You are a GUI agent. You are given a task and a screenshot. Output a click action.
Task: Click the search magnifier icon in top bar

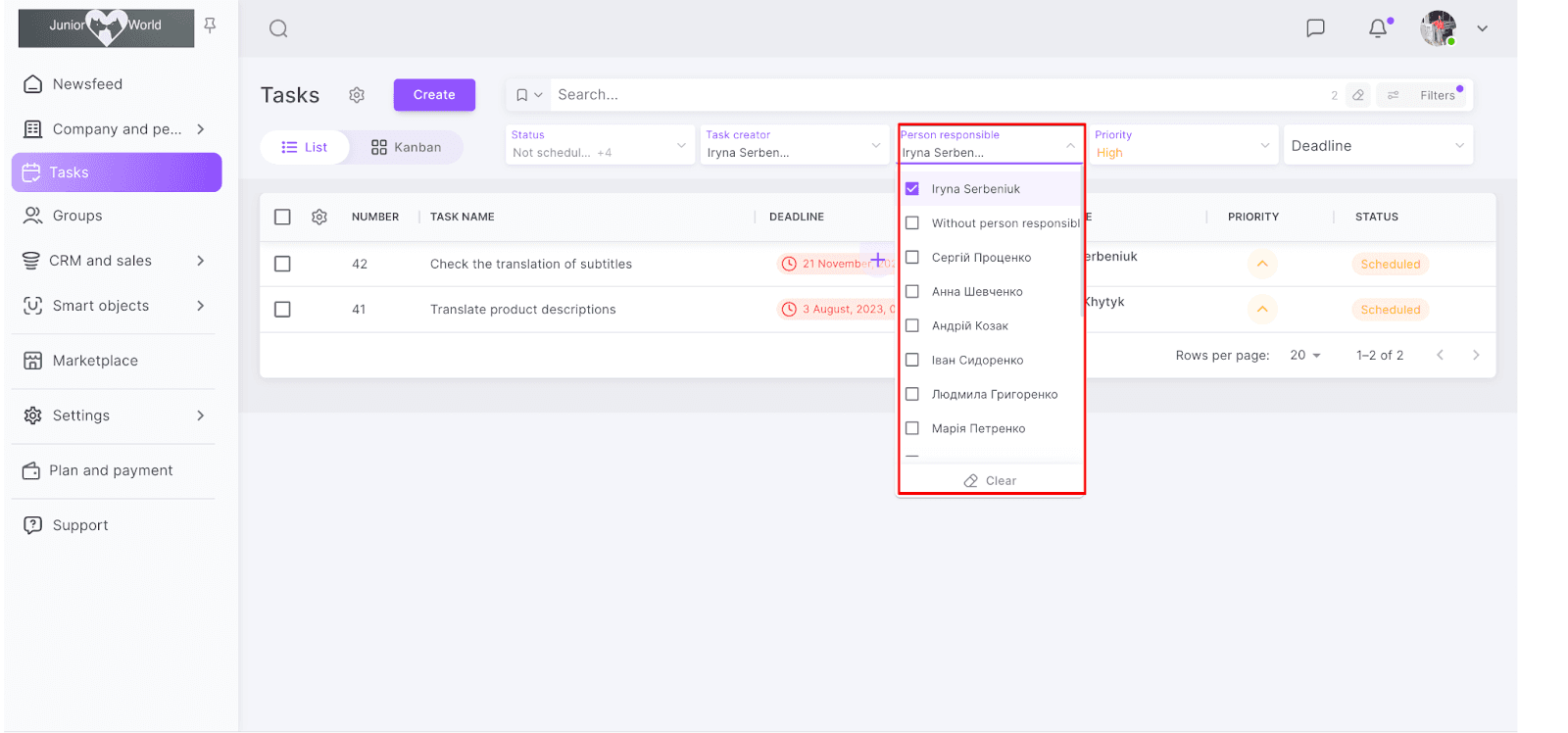[278, 28]
